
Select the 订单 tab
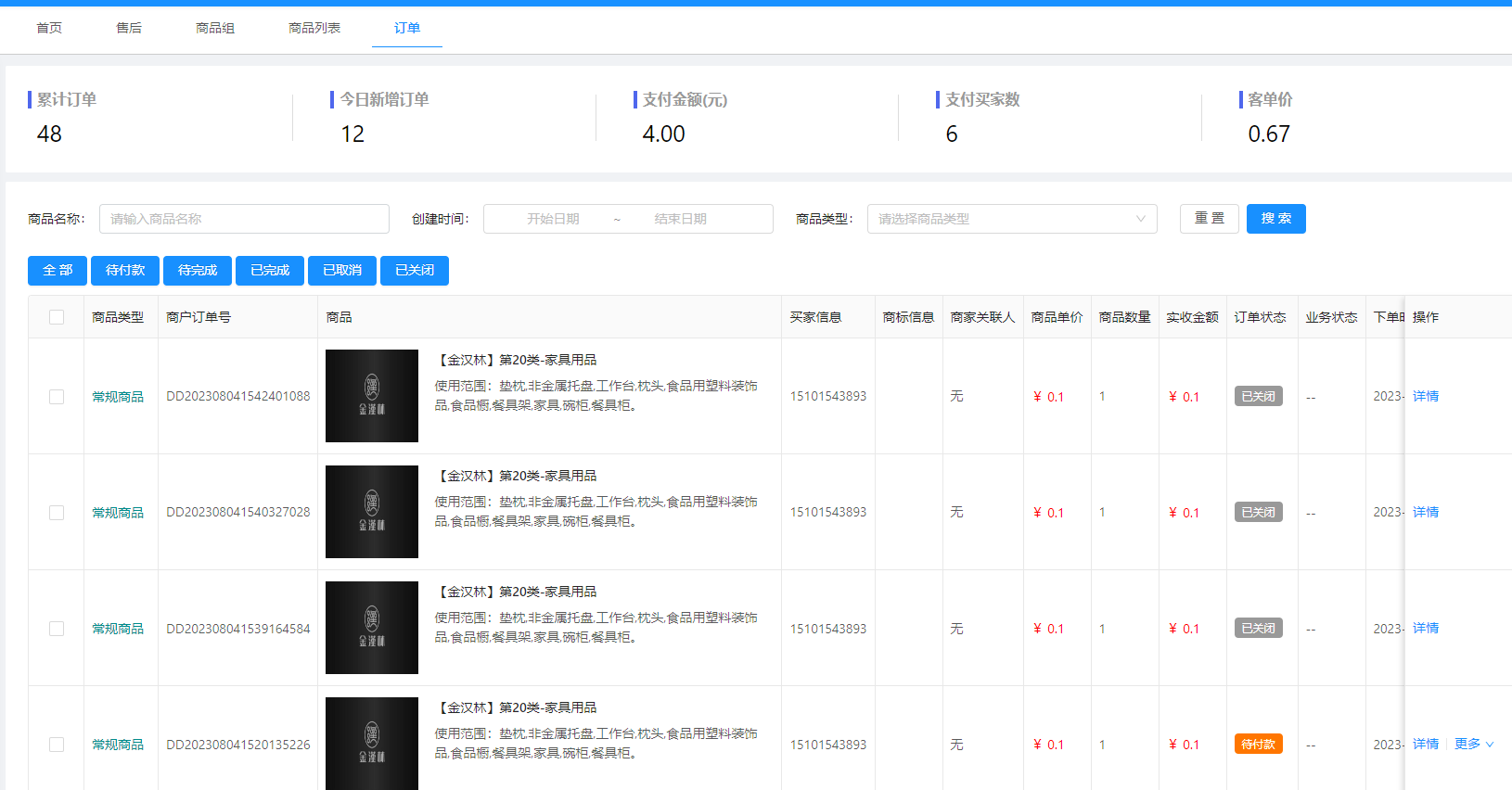point(407,28)
